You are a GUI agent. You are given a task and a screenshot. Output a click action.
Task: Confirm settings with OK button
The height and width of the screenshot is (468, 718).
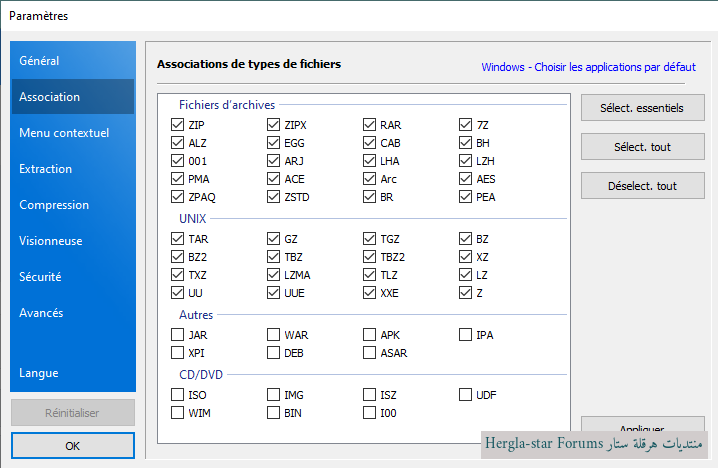click(x=73, y=446)
